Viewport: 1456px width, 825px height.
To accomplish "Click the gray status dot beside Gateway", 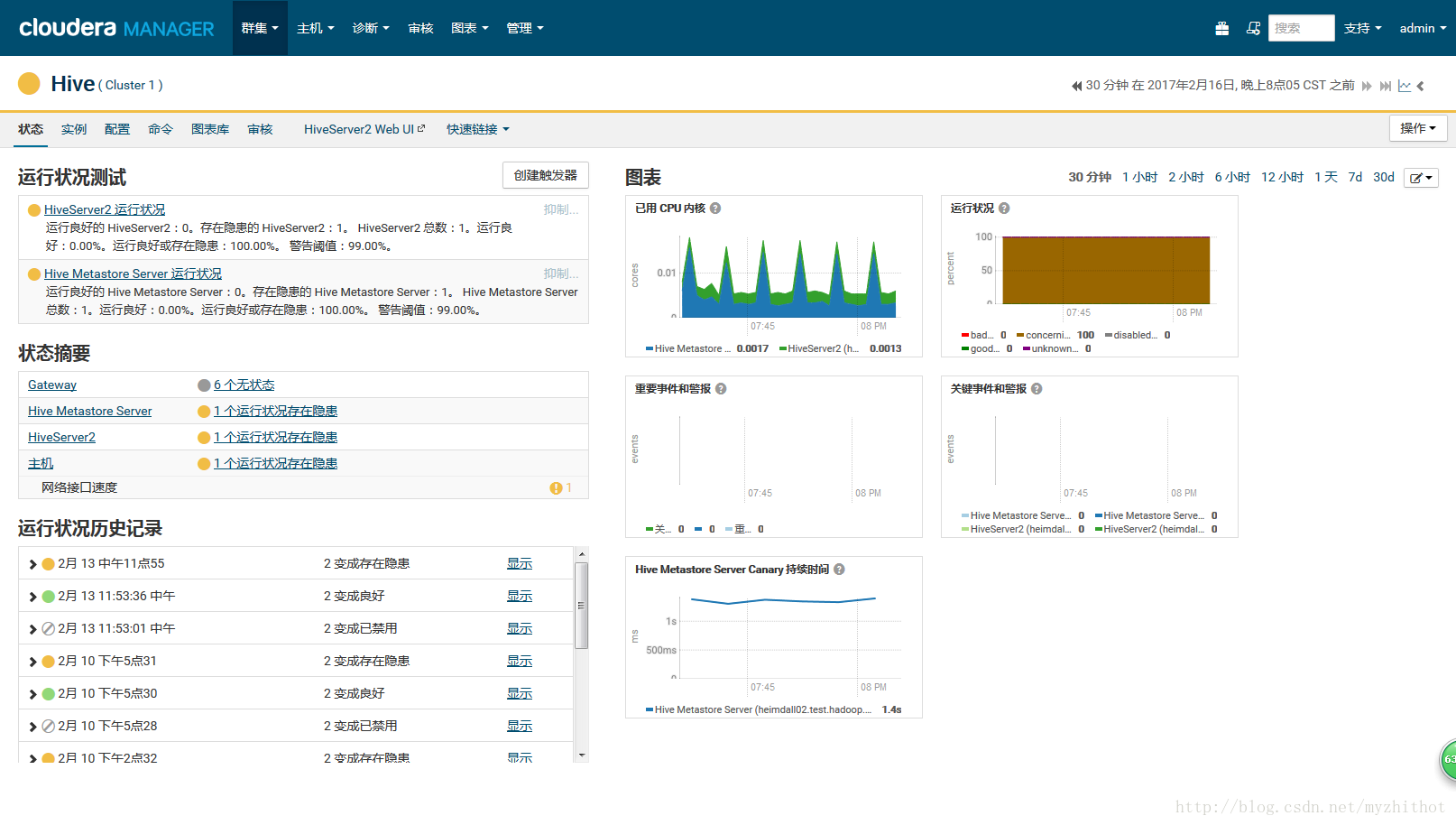I will point(204,385).
